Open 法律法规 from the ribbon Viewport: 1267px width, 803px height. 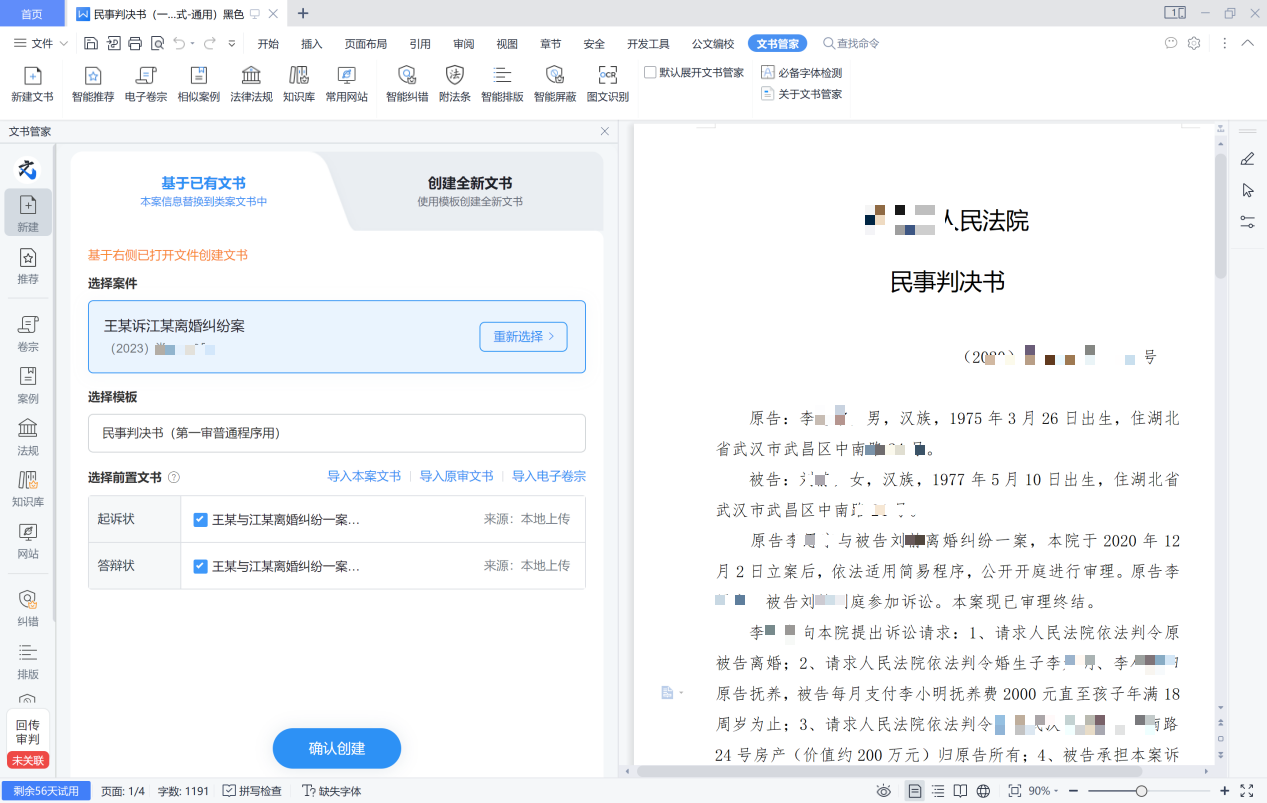tap(251, 84)
